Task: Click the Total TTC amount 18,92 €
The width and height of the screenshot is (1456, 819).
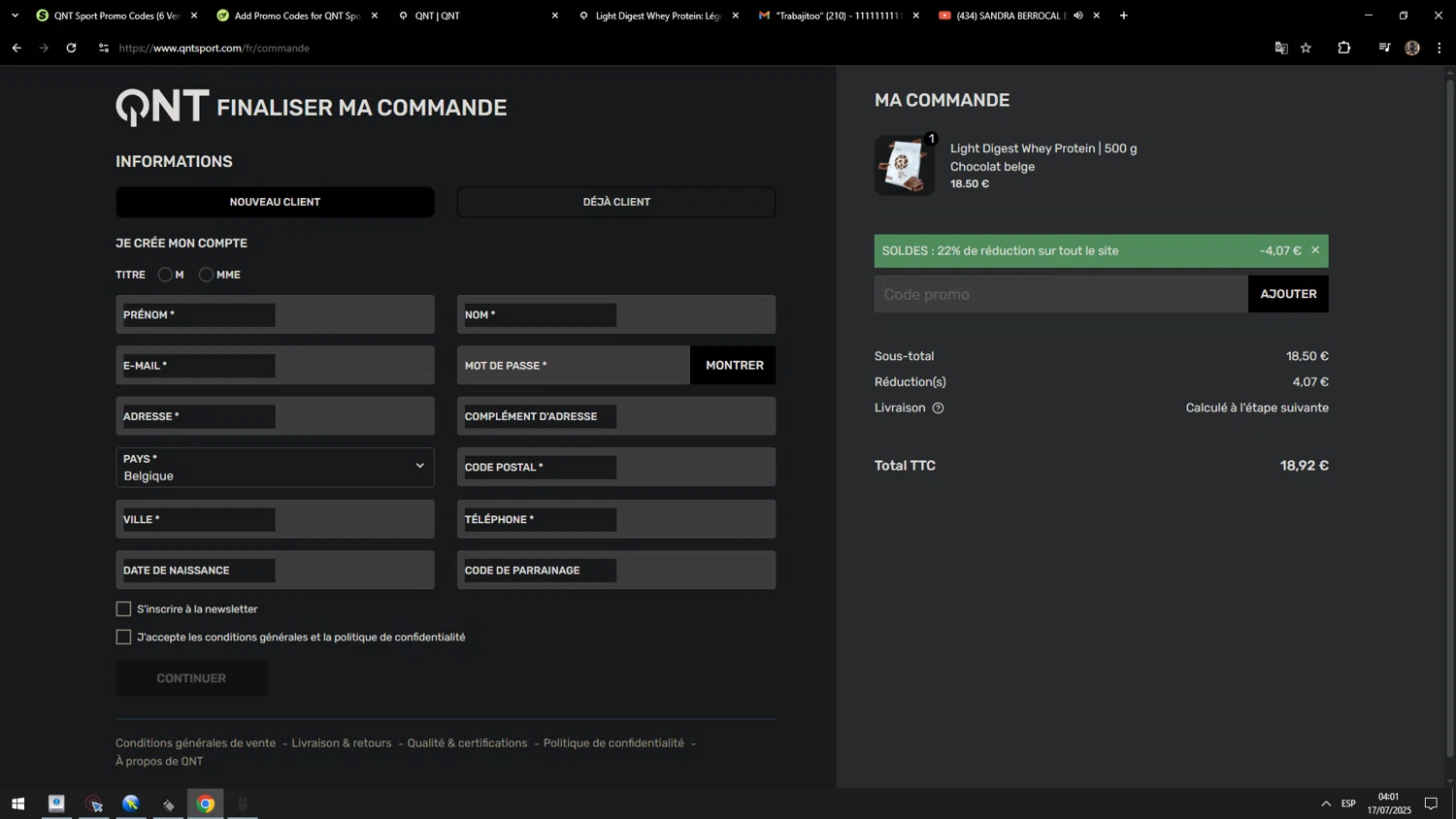Action: [1304, 466]
